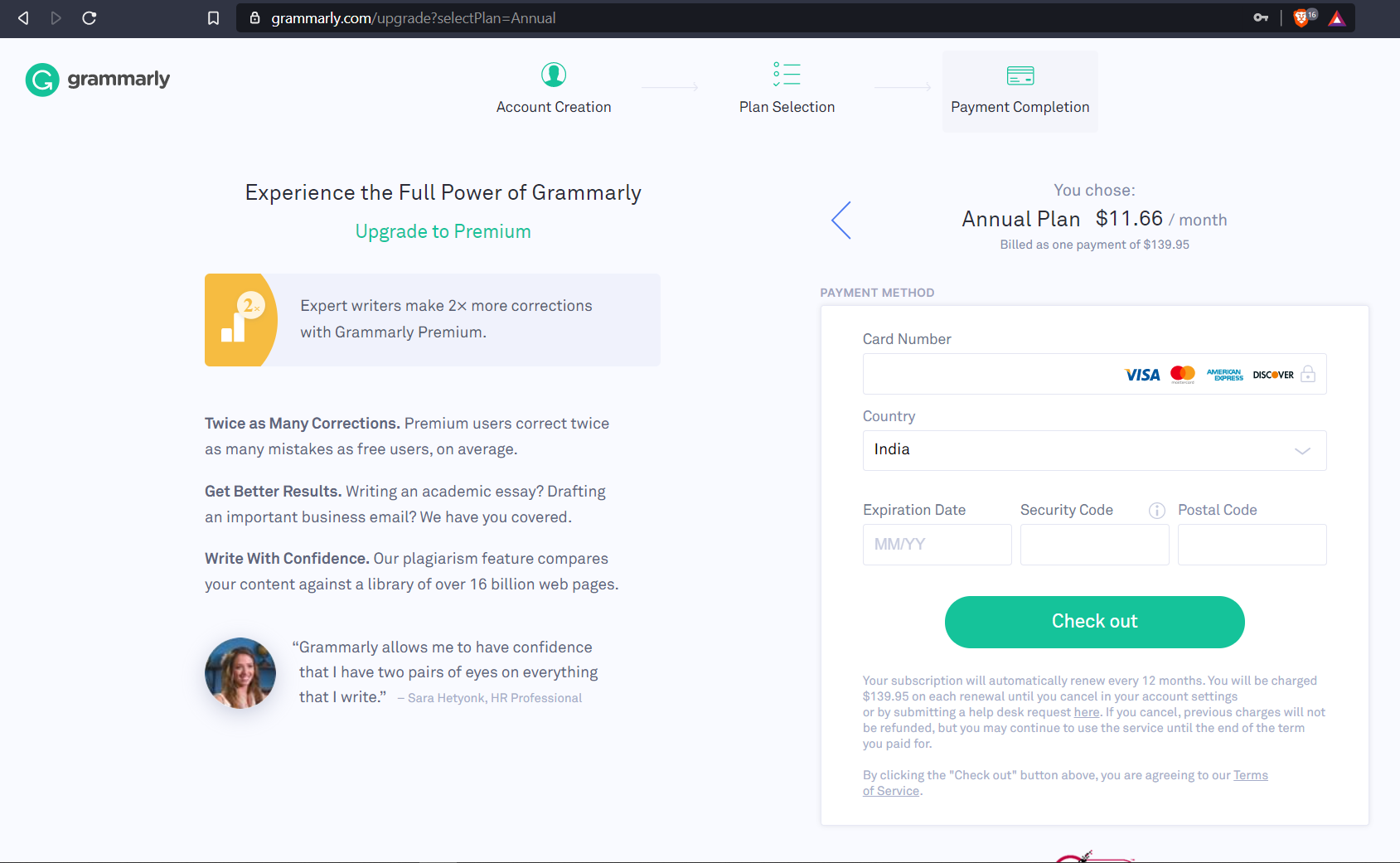The image size is (1400, 863).
Task: Click the browser back arrow
Action: click(x=23, y=17)
